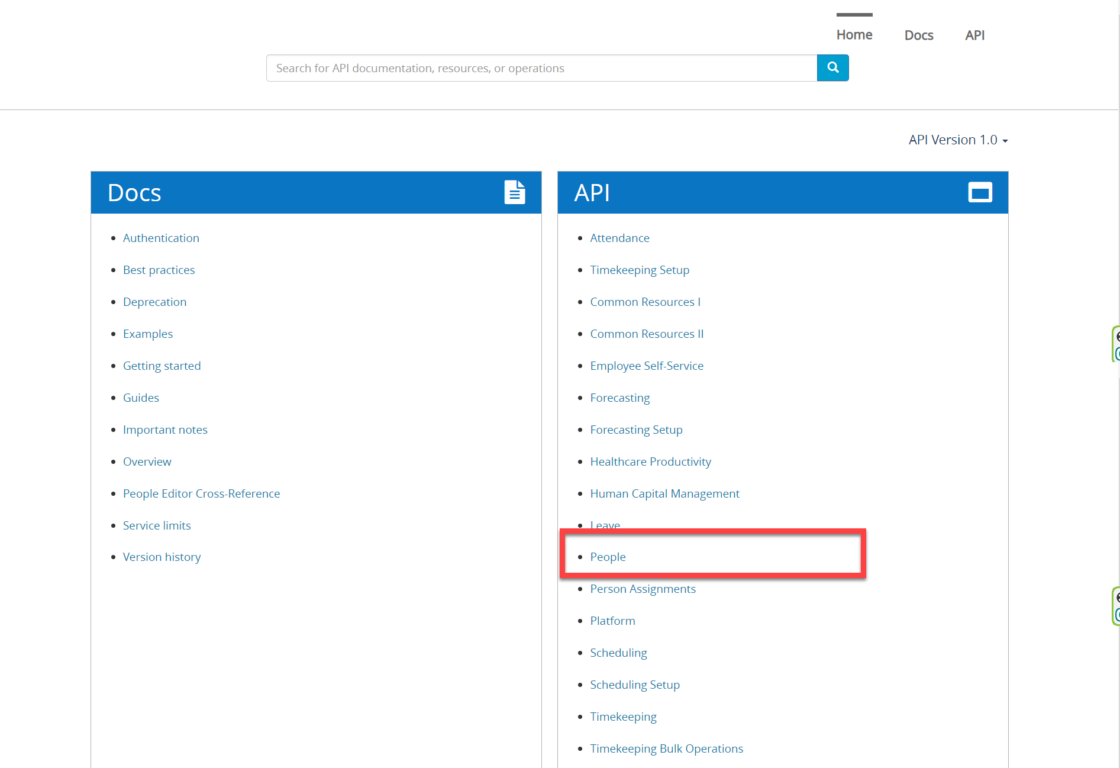Open the Timekeeping Bulk Operations API
1120x768 pixels.
pyautogui.click(x=667, y=748)
